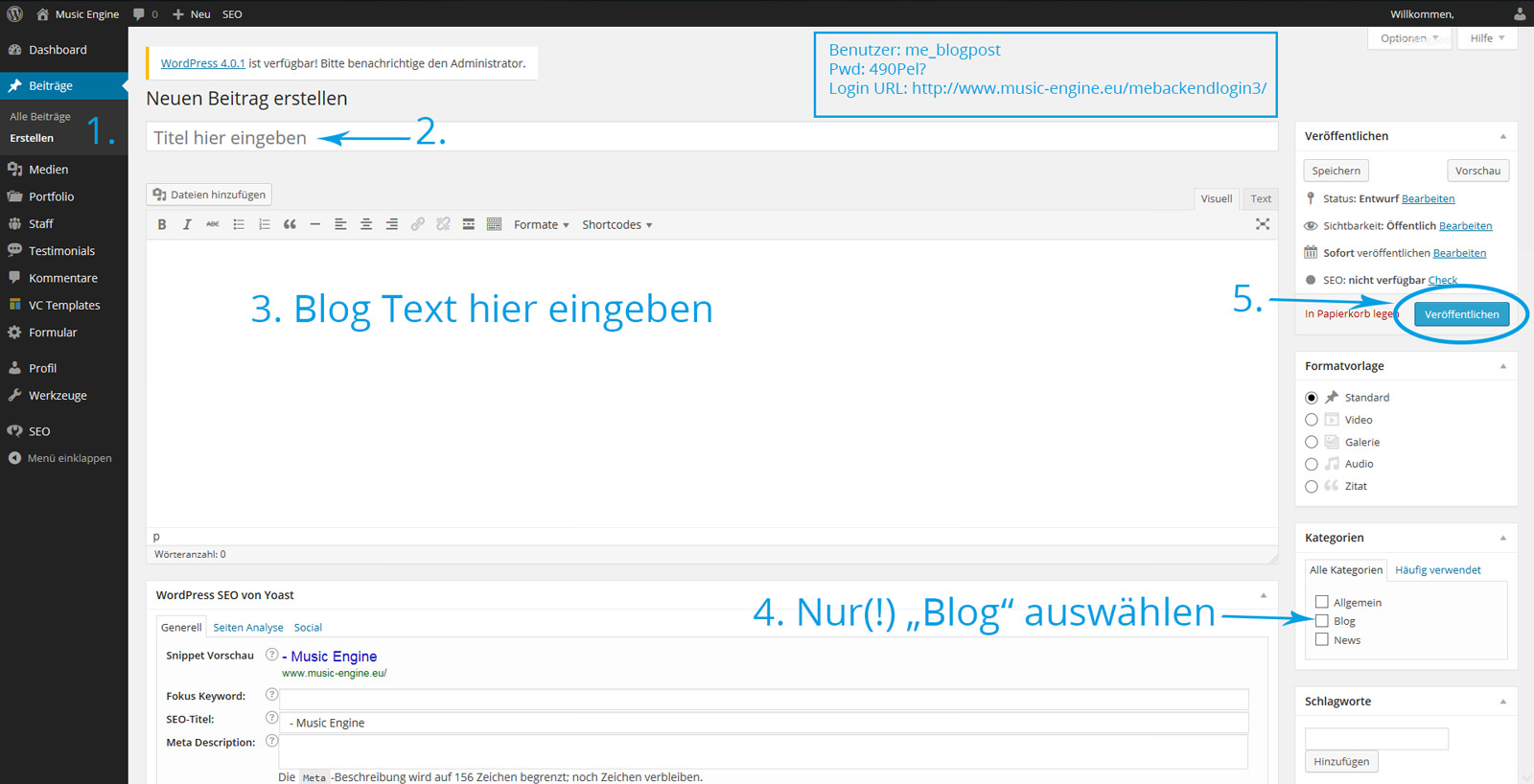
Task: Insert a blockquote
Action: (290, 224)
